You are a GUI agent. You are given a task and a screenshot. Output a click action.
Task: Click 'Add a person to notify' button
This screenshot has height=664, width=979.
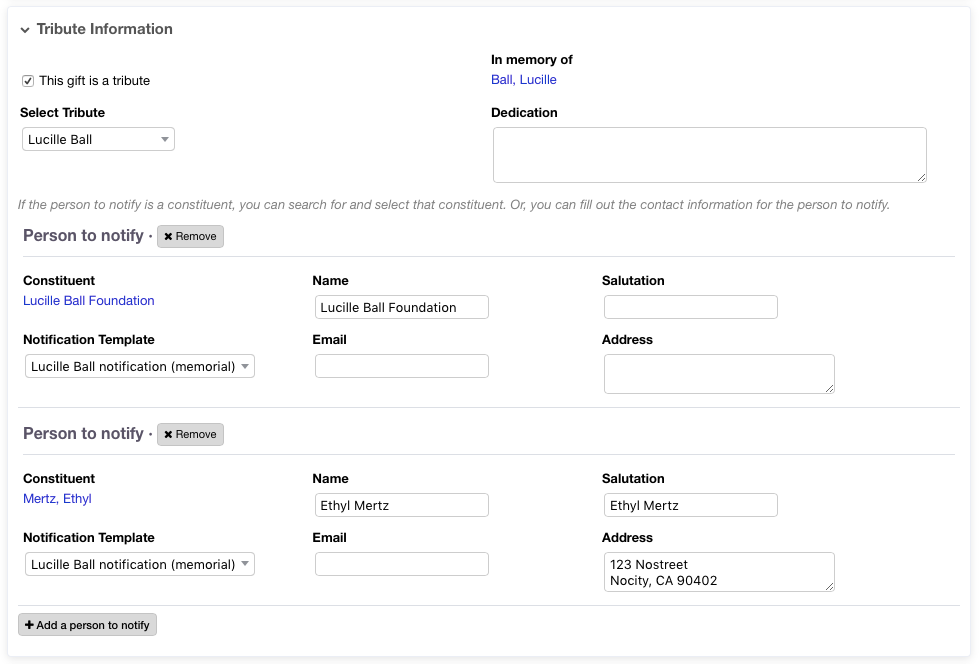[87, 625]
